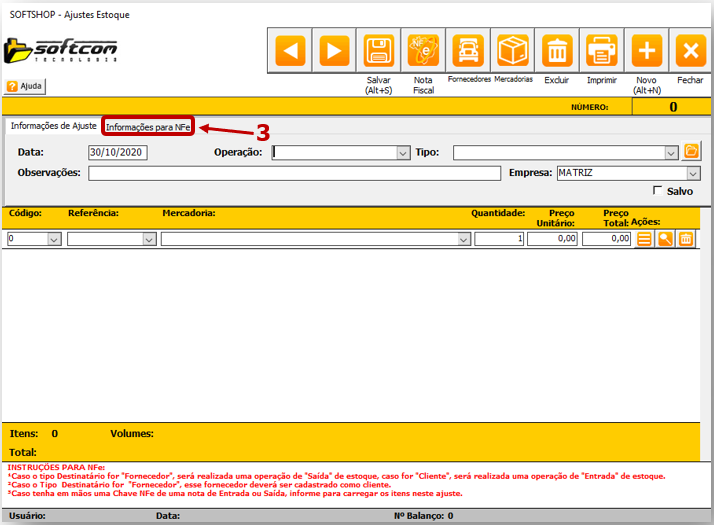Select the Informações de Ajuste tab
Image resolution: width=714 pixels, height=525 pixels.
[x=53, y=126]
